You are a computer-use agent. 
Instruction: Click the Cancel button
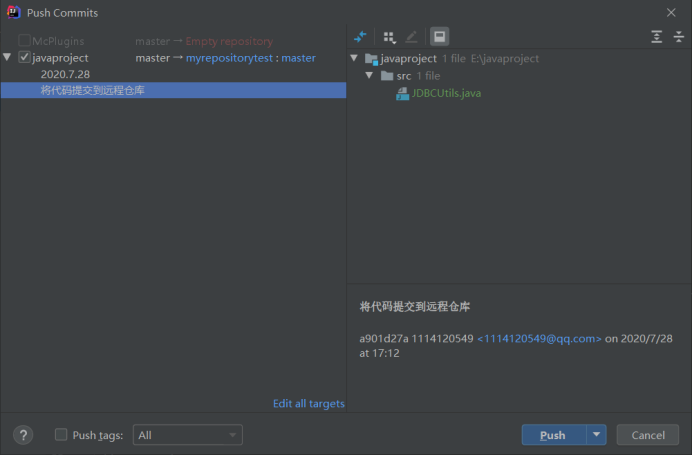(647, 435)
